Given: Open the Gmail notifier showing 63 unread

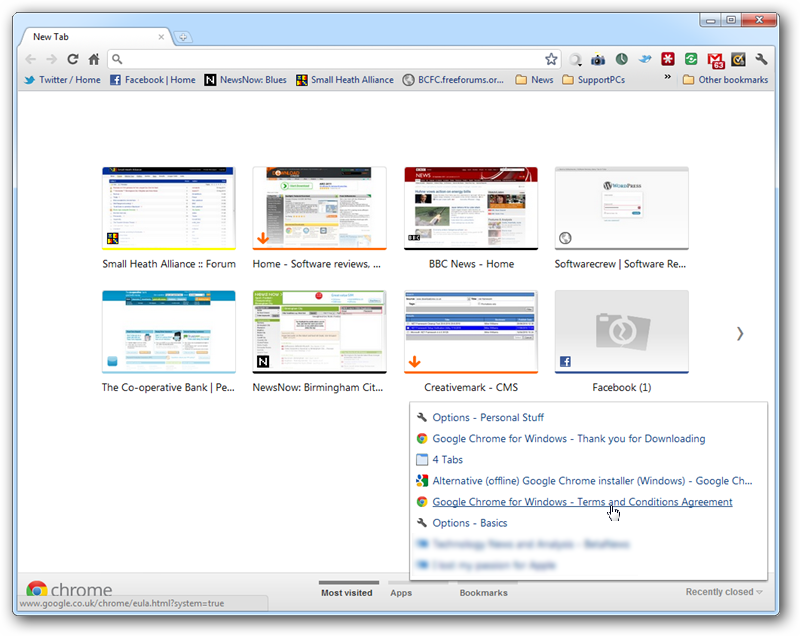Looking at the screenshot, I should pyautogui.click(x=716, y=59).
